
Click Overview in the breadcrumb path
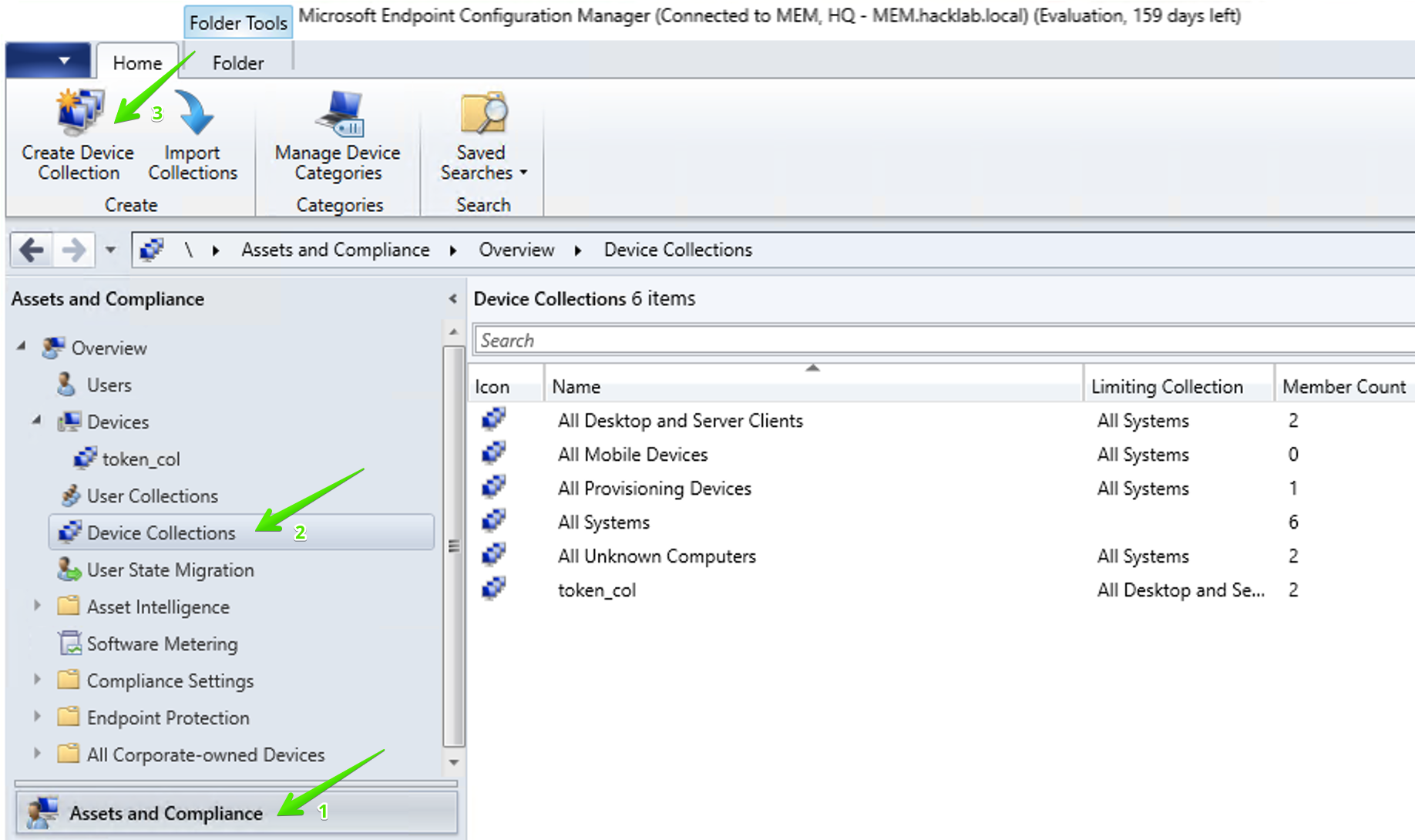point(516,250)
